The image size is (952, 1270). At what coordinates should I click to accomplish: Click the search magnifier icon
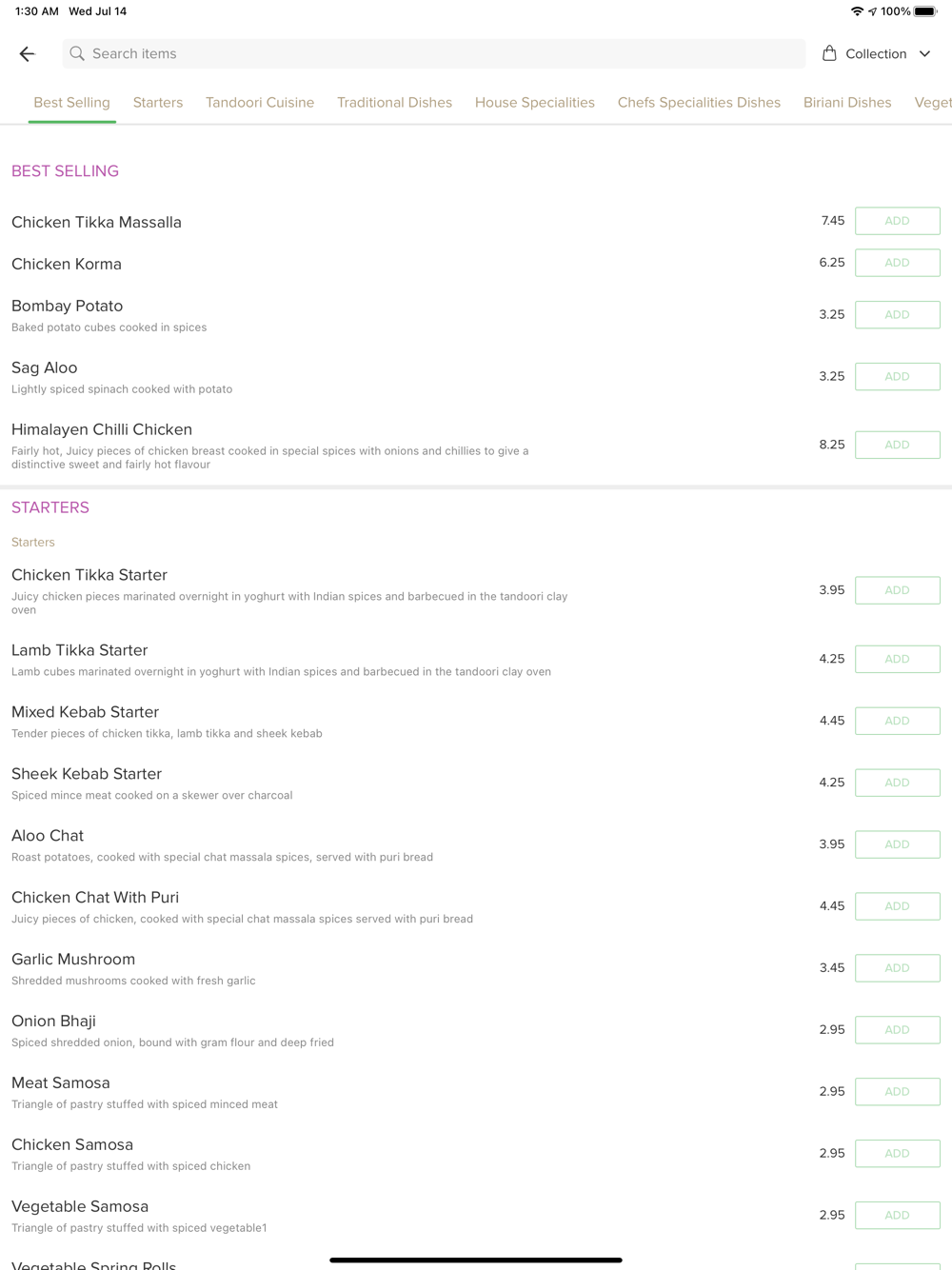[x=77, y=54]
